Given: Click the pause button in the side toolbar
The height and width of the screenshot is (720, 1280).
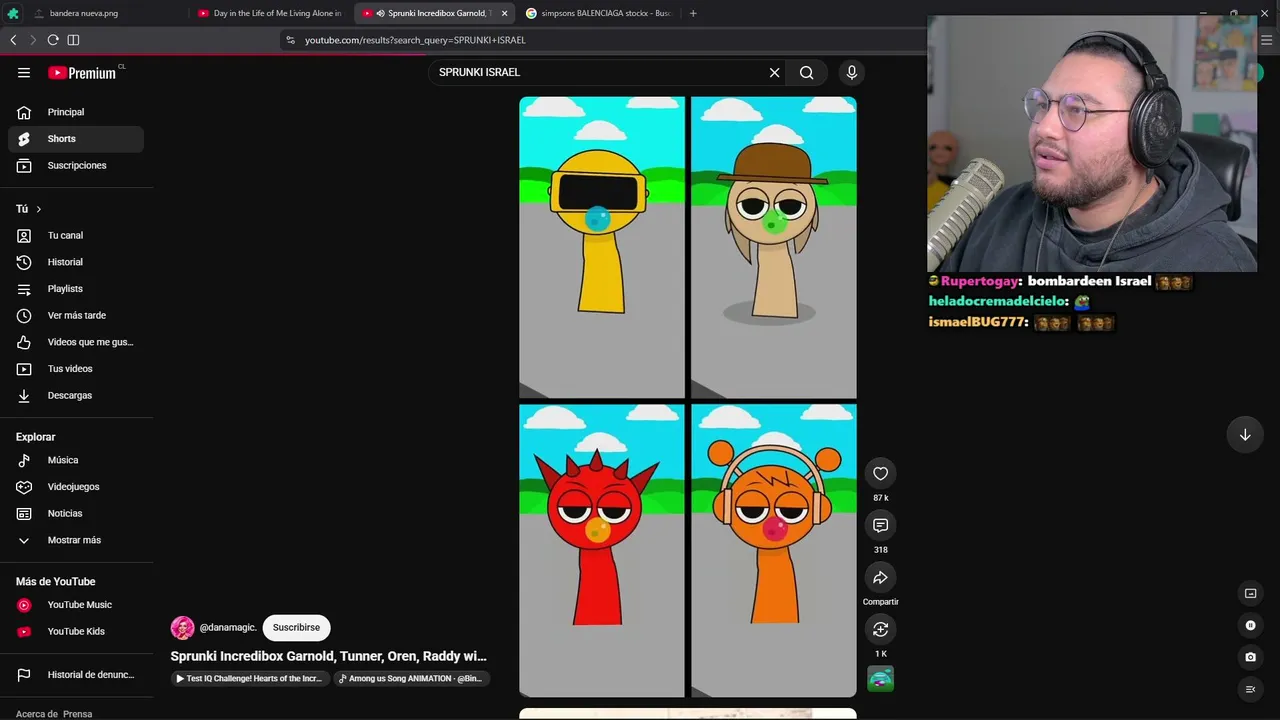Looking at the screenshot, I should coord(1250,625).
